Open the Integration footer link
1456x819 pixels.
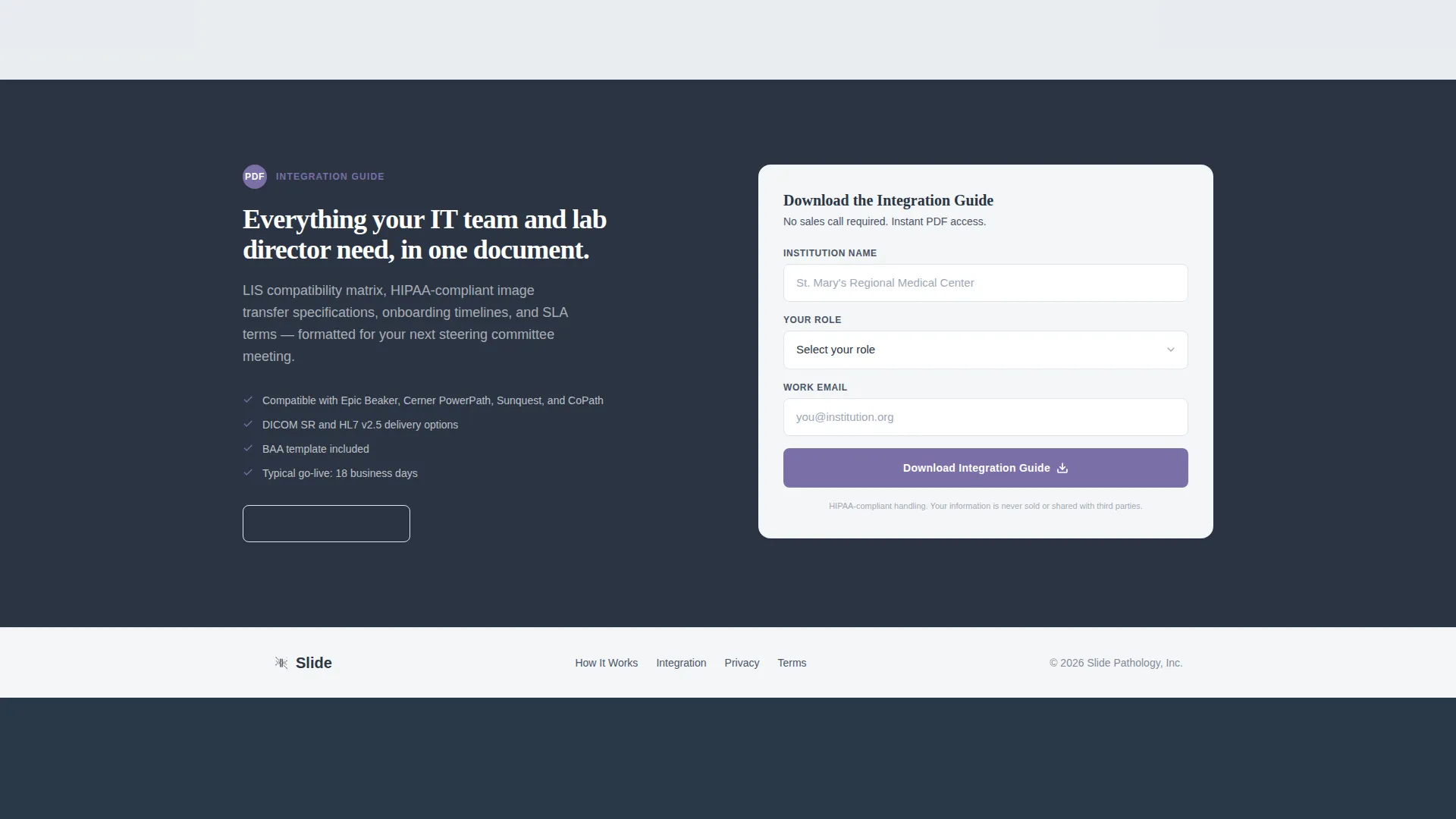[681, 663]
